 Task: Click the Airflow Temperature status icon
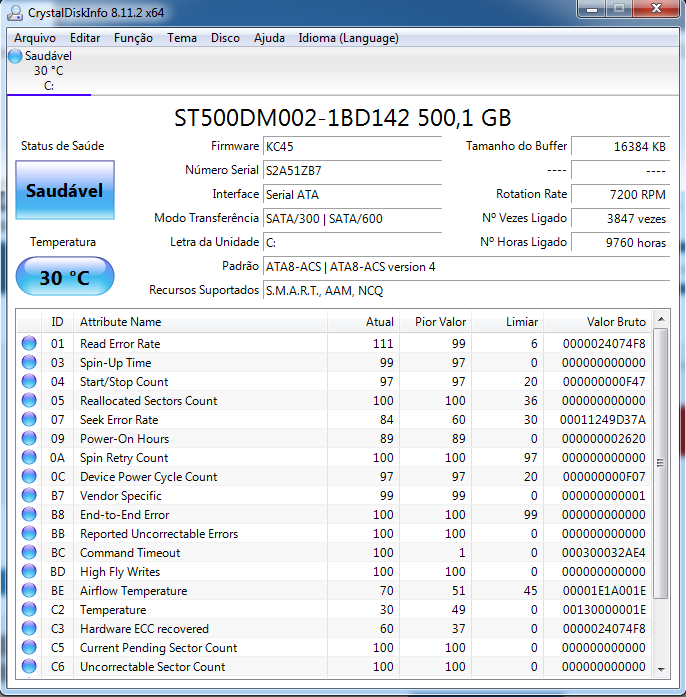point(29,590)
